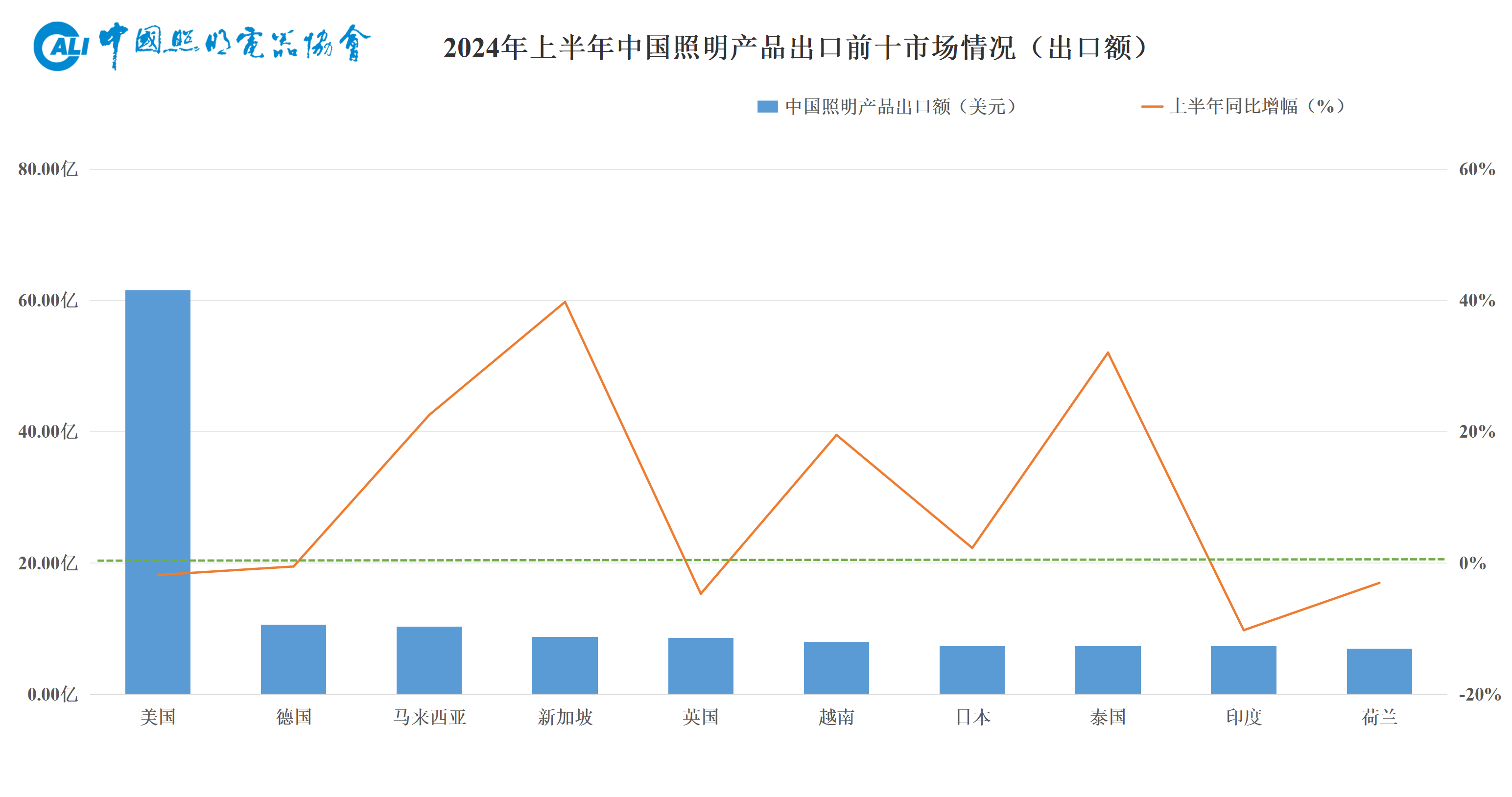Click the x-axis label 泰国
The image size is (1512, 797).
pyautogui.click(x=1108, y=717)
